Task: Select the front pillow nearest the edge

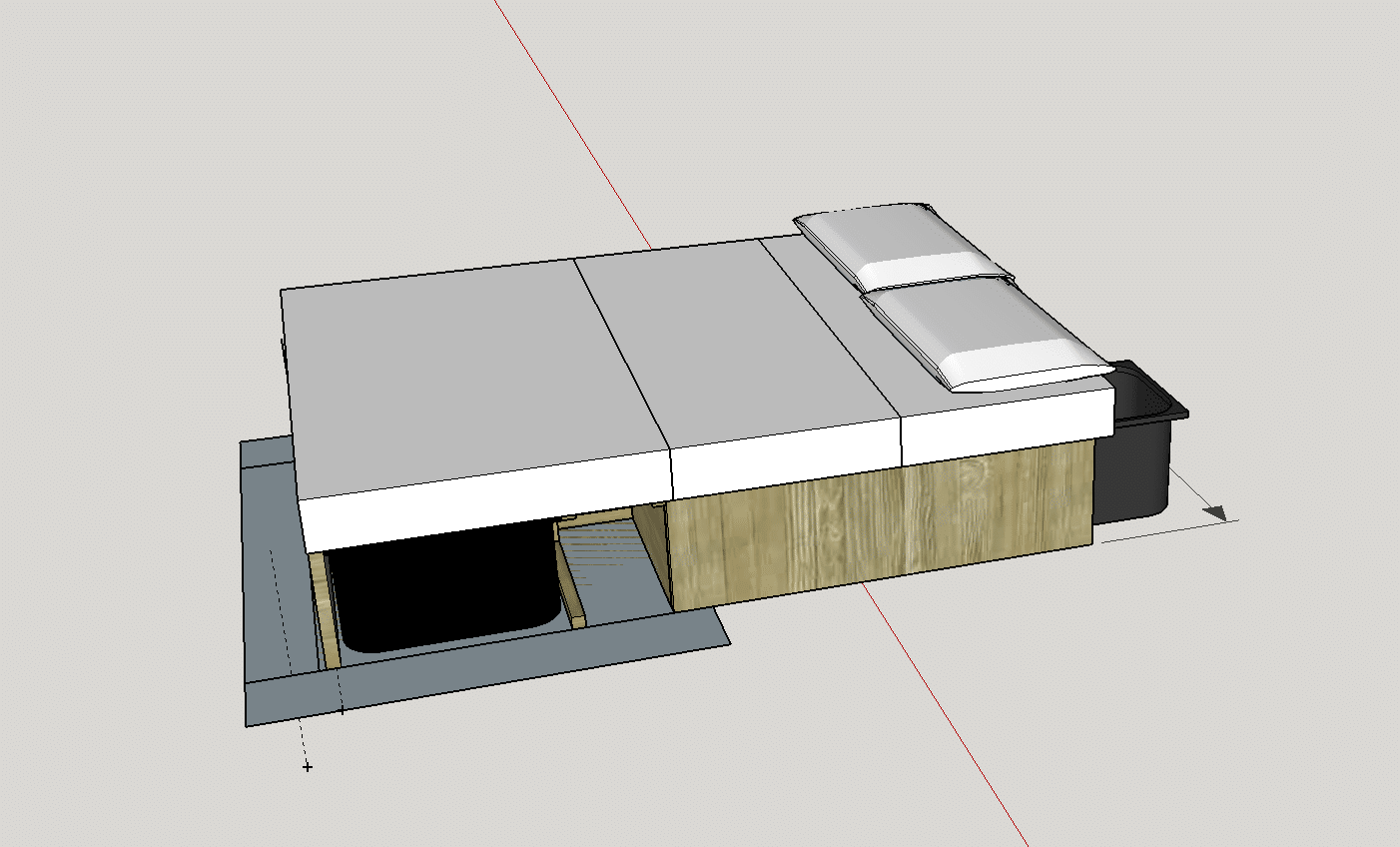Action: 984,335
